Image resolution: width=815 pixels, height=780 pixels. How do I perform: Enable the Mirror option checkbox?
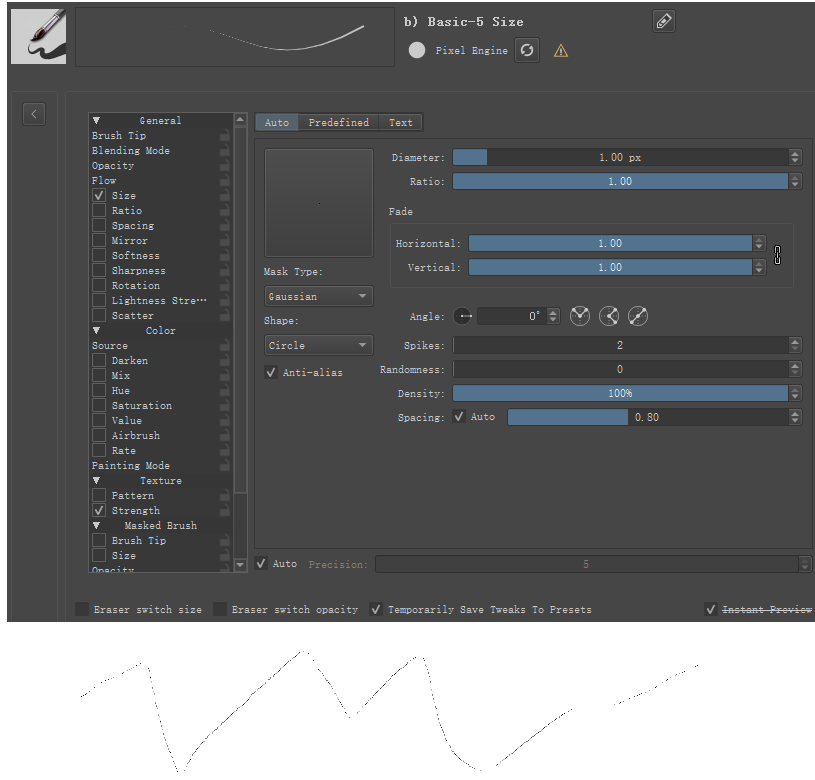pyautogui.click(x=99, y=241)
